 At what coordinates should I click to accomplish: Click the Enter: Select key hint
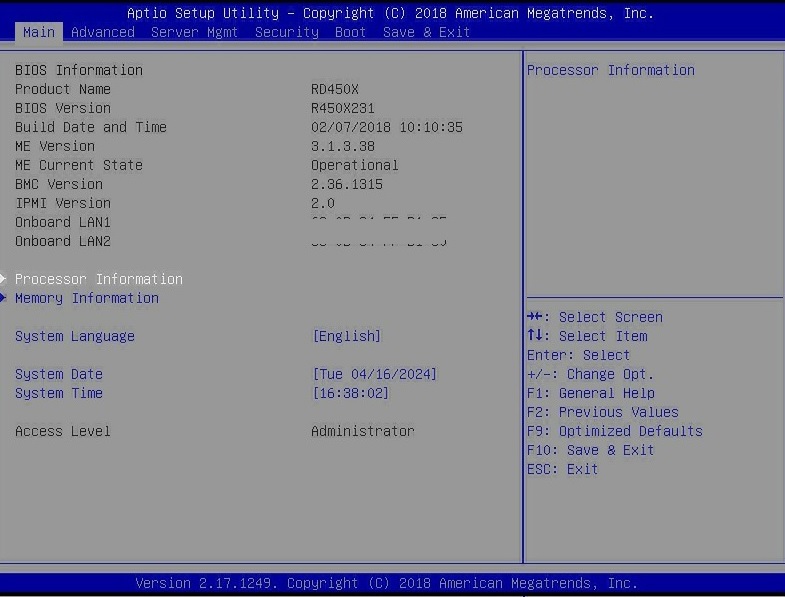(x=578, y=355)
